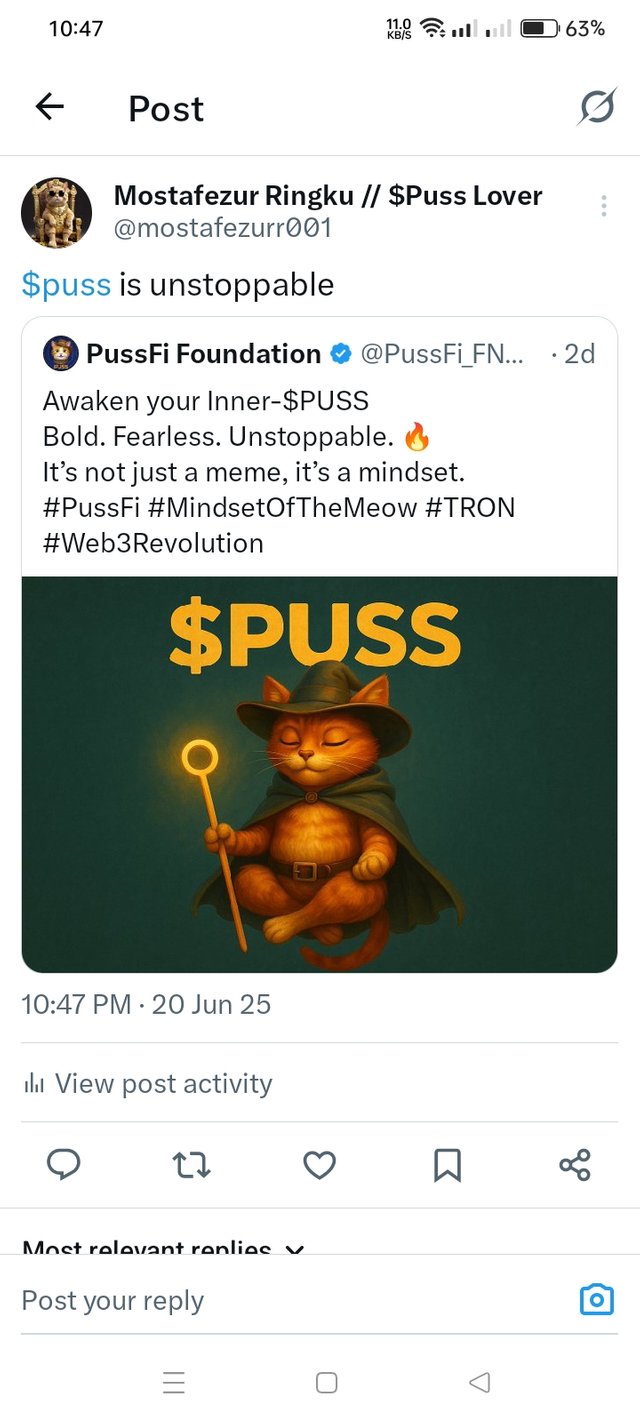Like the post with heart icon

pos(319,1165)
